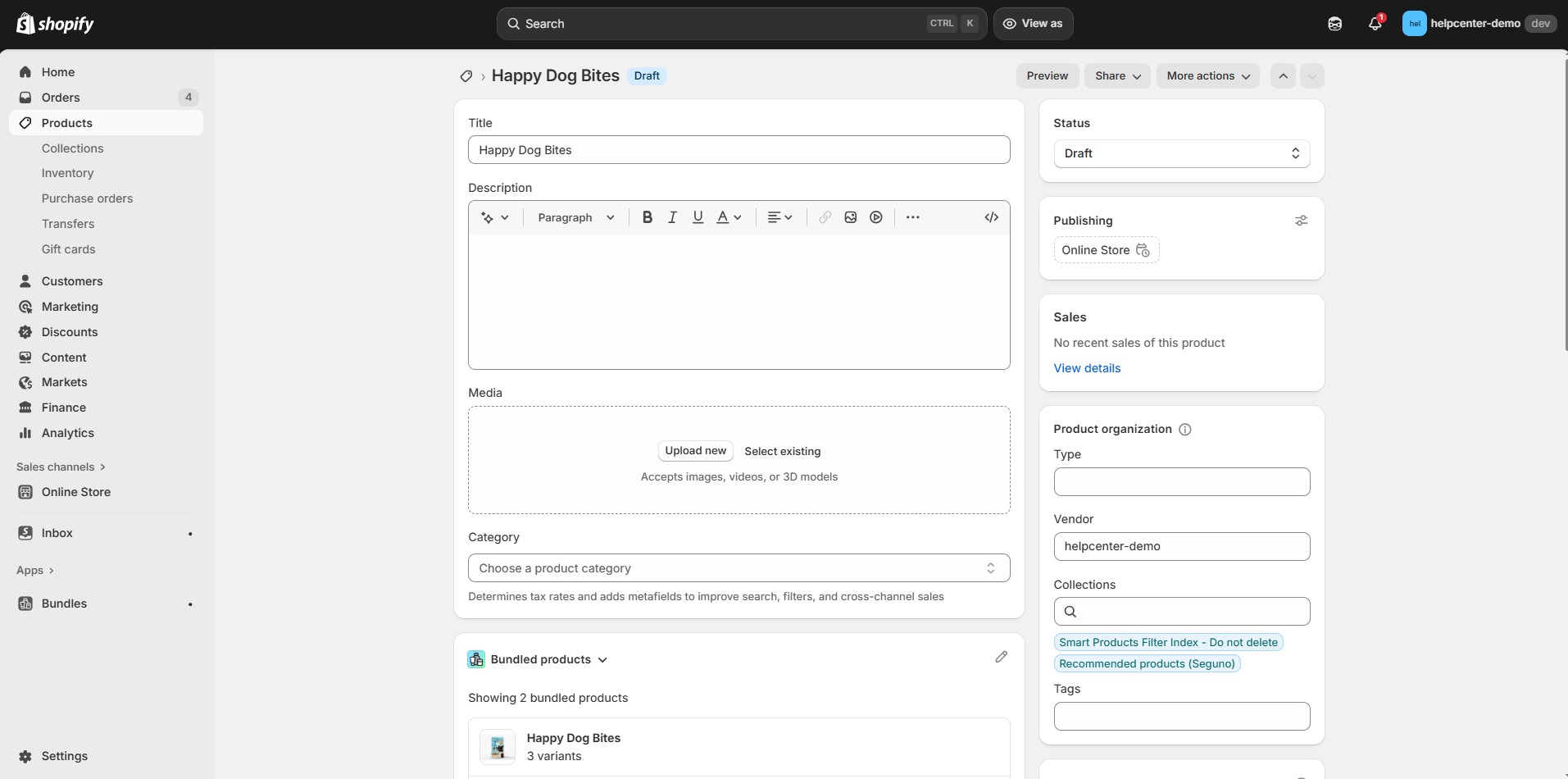
Task: Switch the description editor to HTML code view
Action: tap(990, 217)
